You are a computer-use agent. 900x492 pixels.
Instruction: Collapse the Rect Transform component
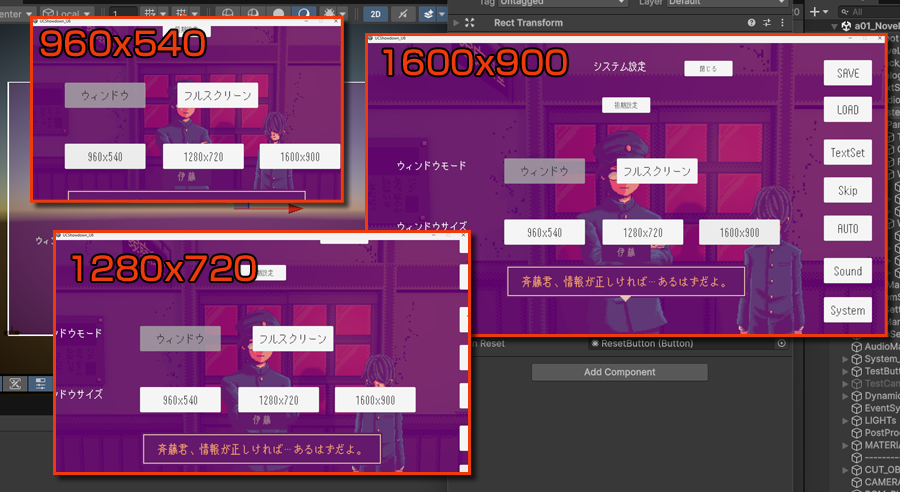point(457,23)
